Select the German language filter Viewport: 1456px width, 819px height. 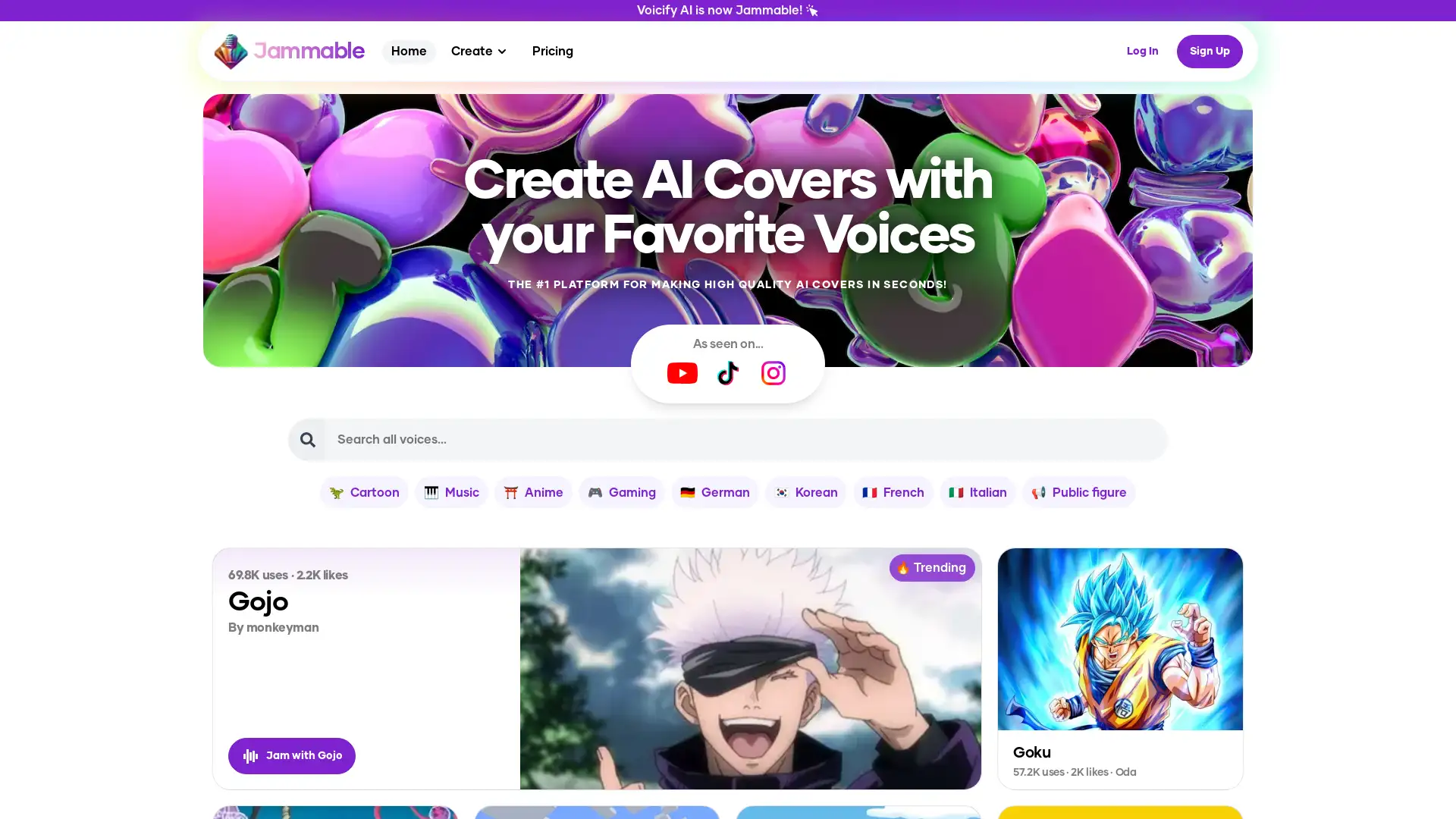[714, 492]
